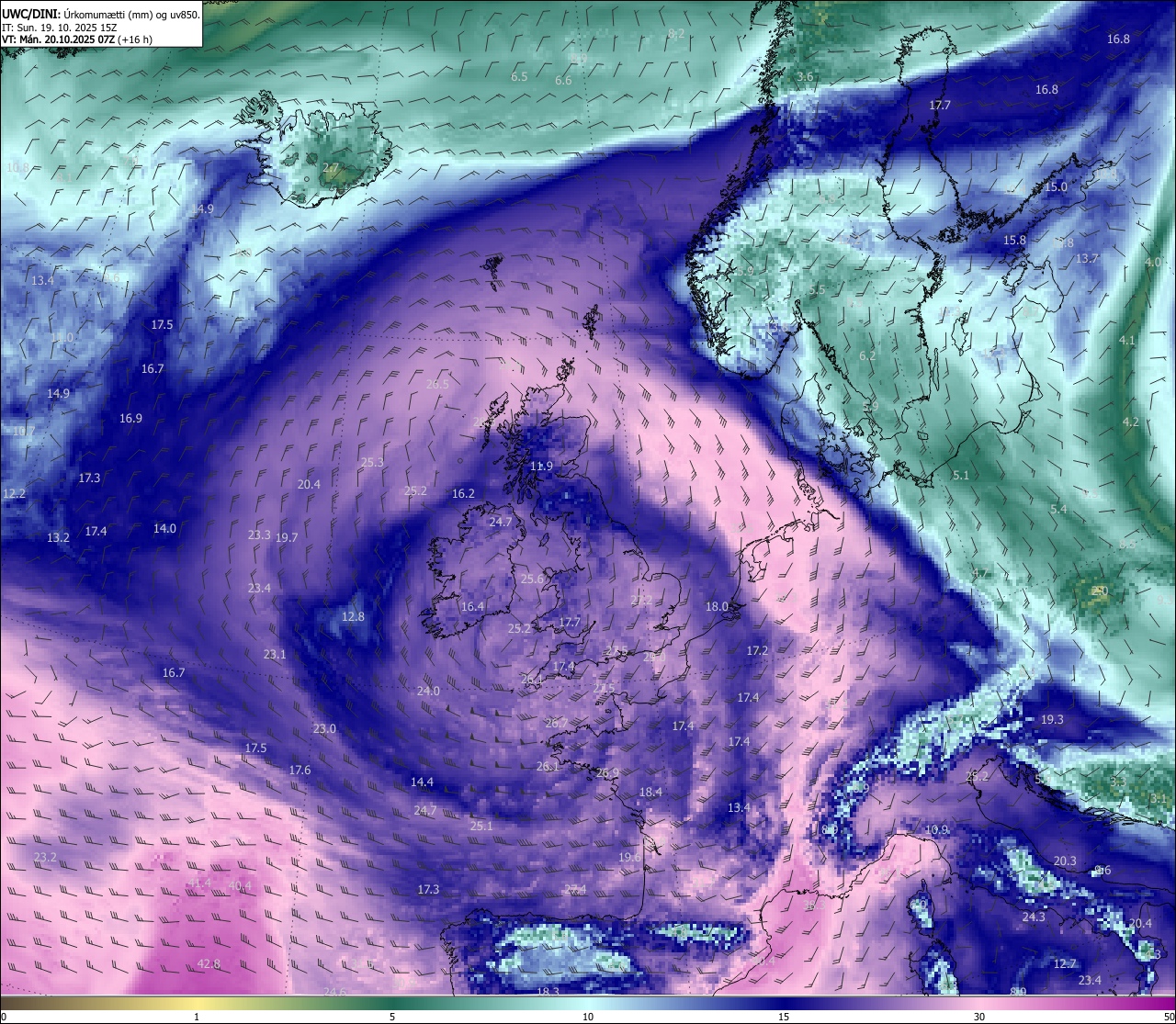Select the 18.0 value near the Netherlands

click(x=717, y=606)
